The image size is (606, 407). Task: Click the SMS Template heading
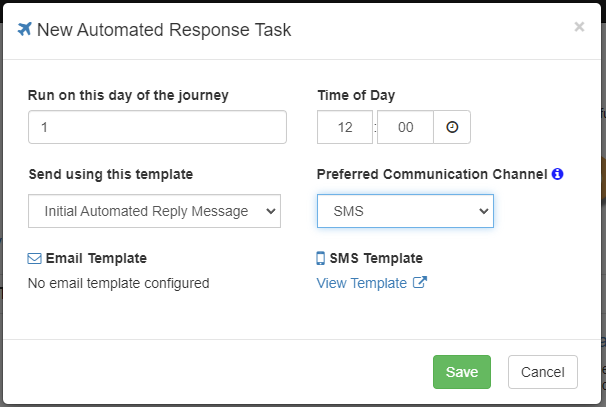376,258
